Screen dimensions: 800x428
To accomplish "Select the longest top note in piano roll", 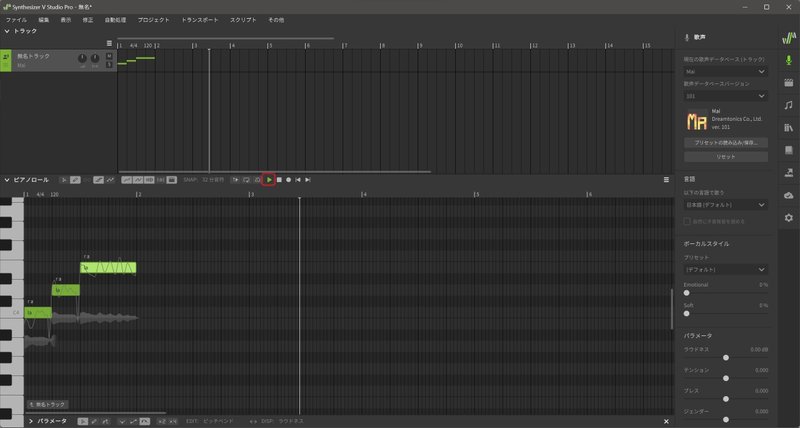I will point(108,268).
